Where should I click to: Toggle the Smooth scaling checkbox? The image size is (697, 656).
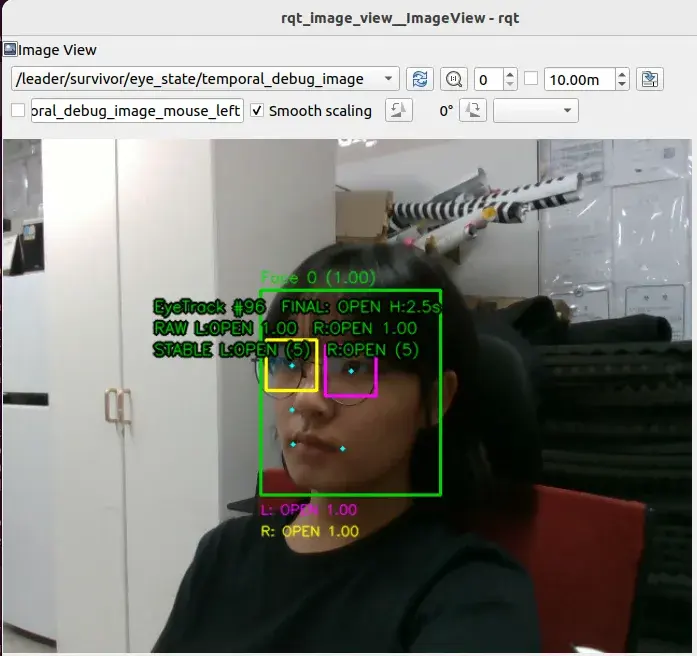point(257,110)
